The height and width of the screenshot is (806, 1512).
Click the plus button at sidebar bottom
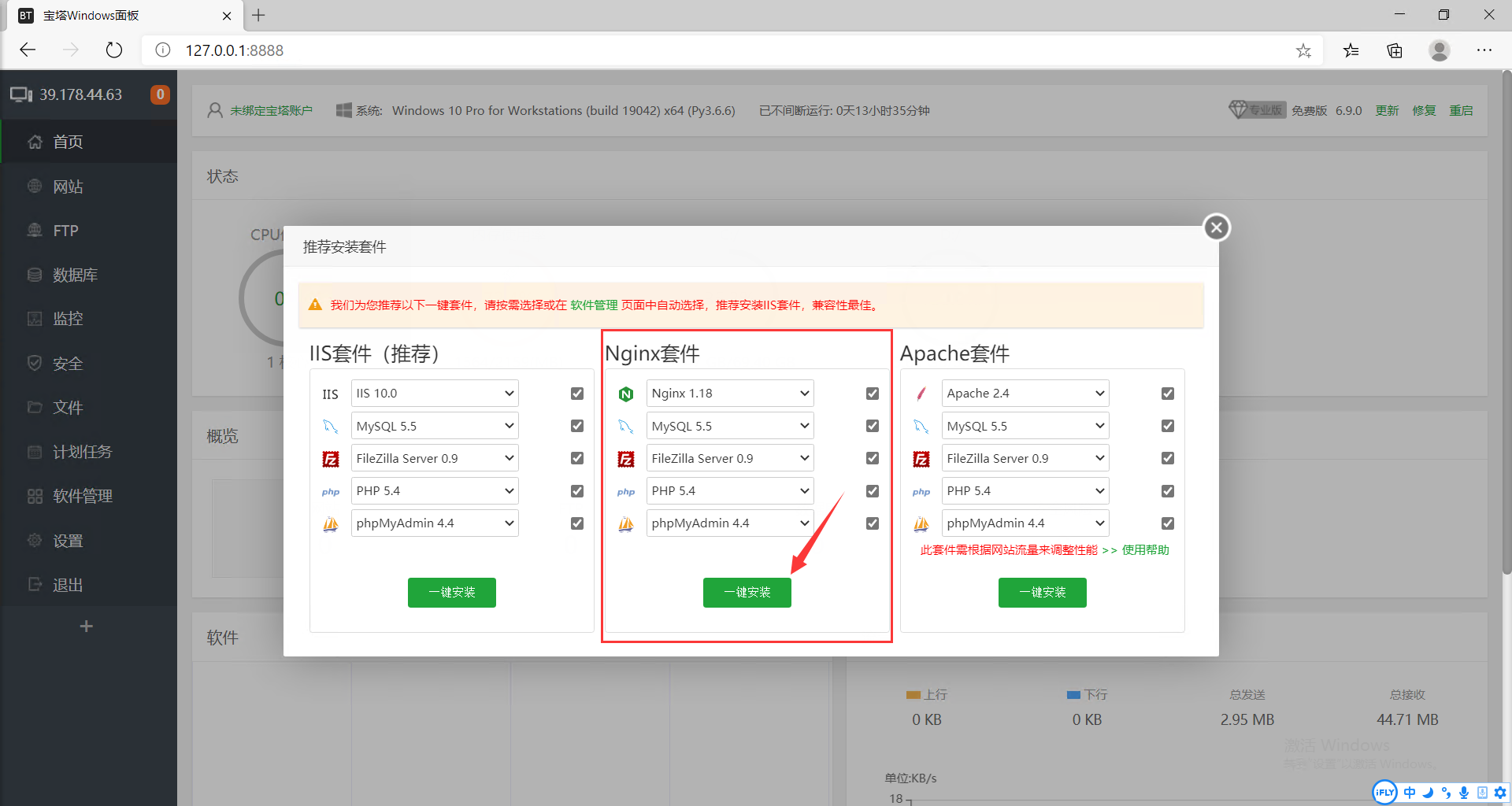tap(87, 627)
